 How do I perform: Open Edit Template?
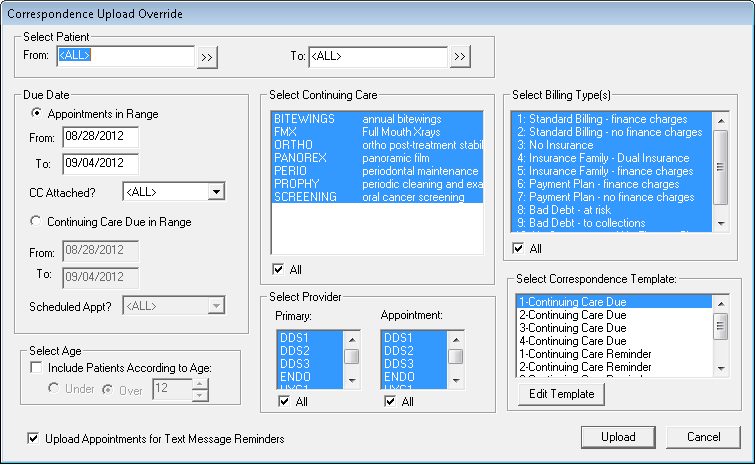tap(561, 394)
